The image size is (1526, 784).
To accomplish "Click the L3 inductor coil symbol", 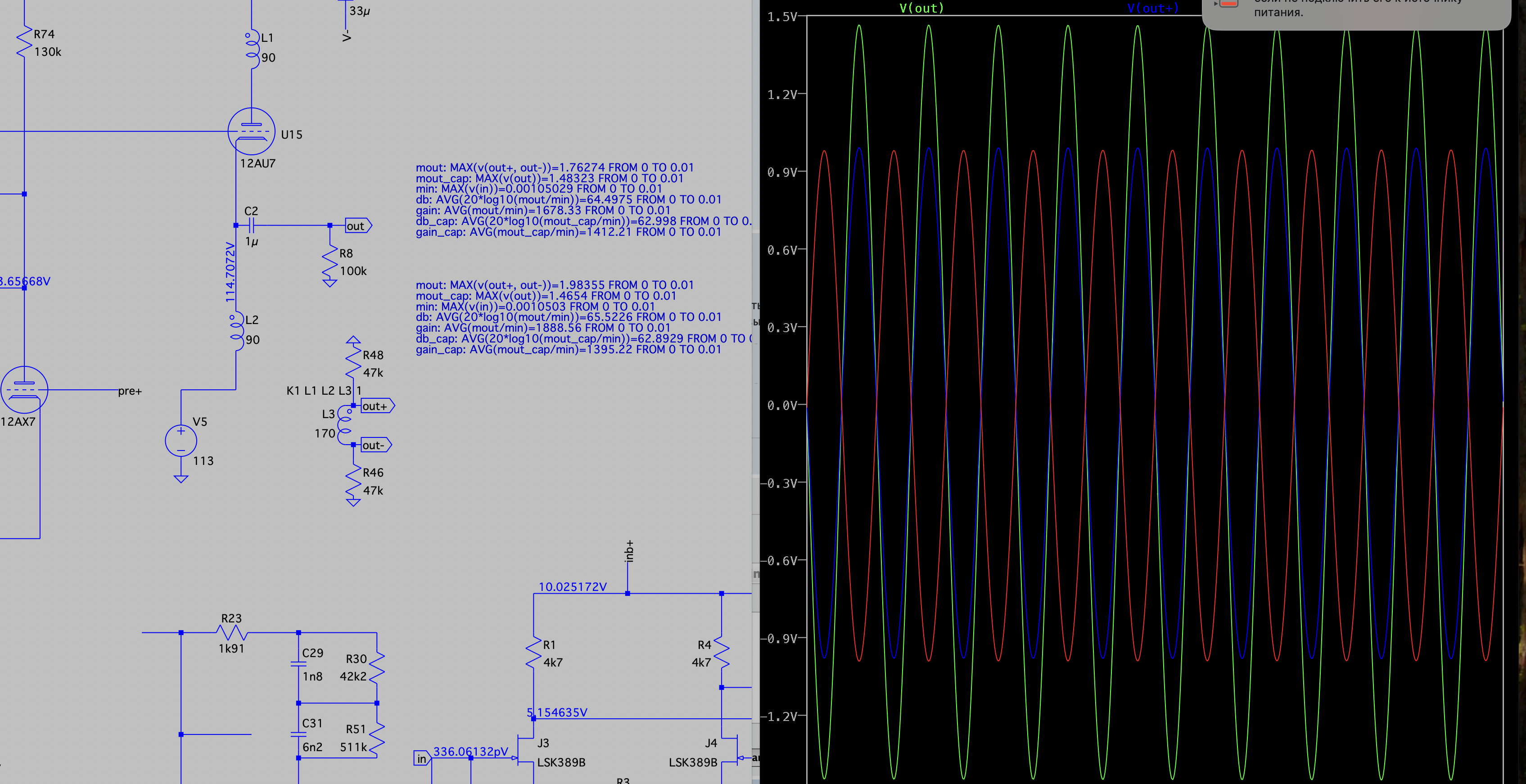I will [344, 424].
